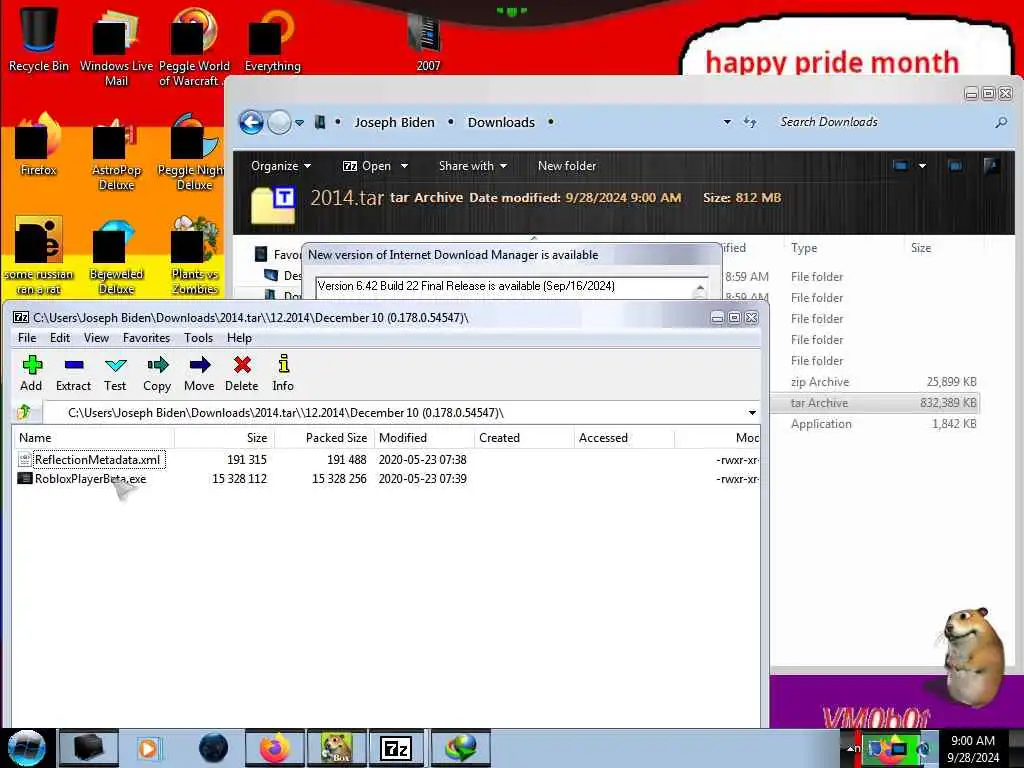Sort 7-Zip list by Created column
Viewport: 1024px width, 768px height.
[524, 438]
